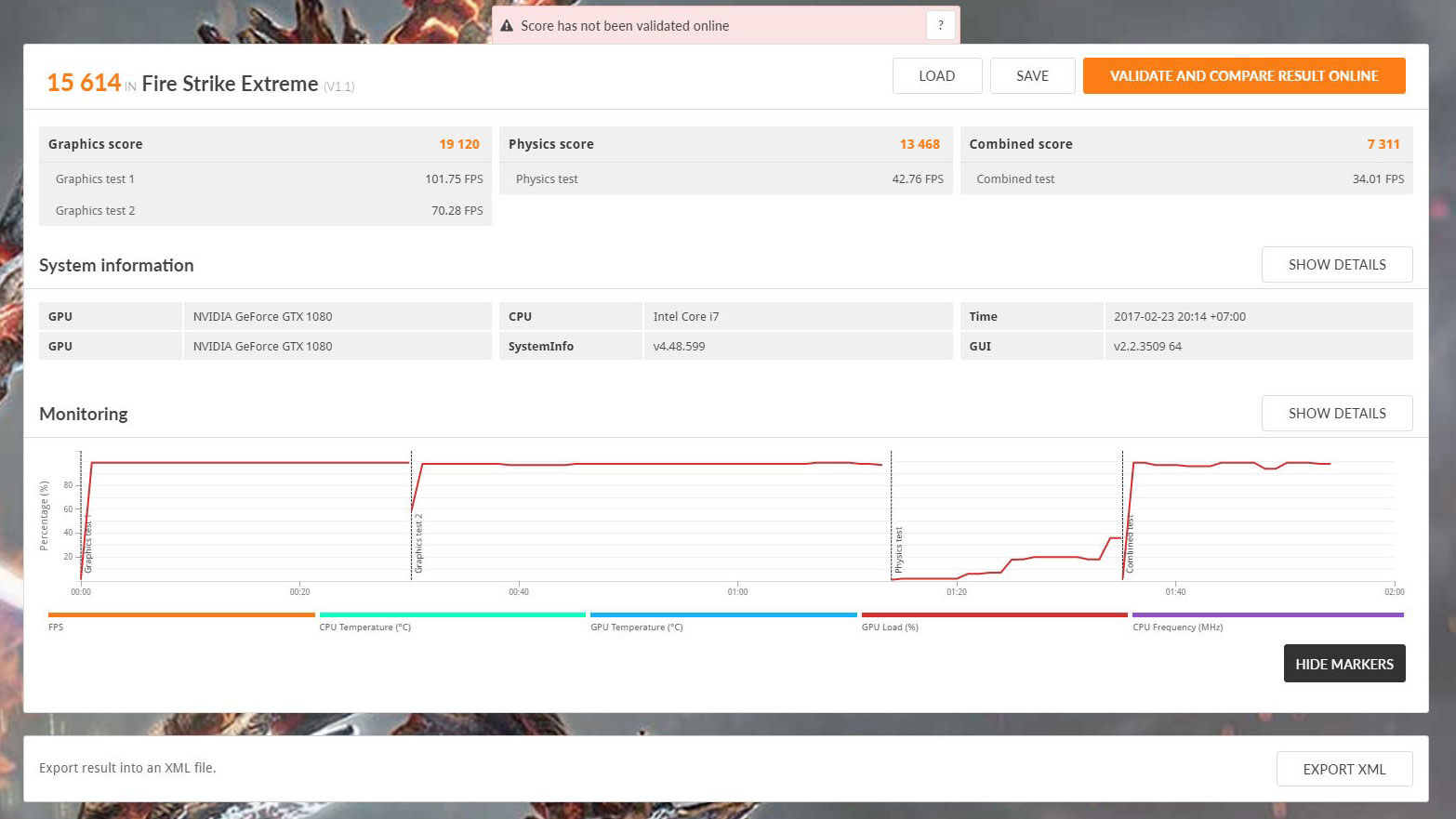
Task: Click the Graphics test 2 chart marker
Action: (418, 543)
